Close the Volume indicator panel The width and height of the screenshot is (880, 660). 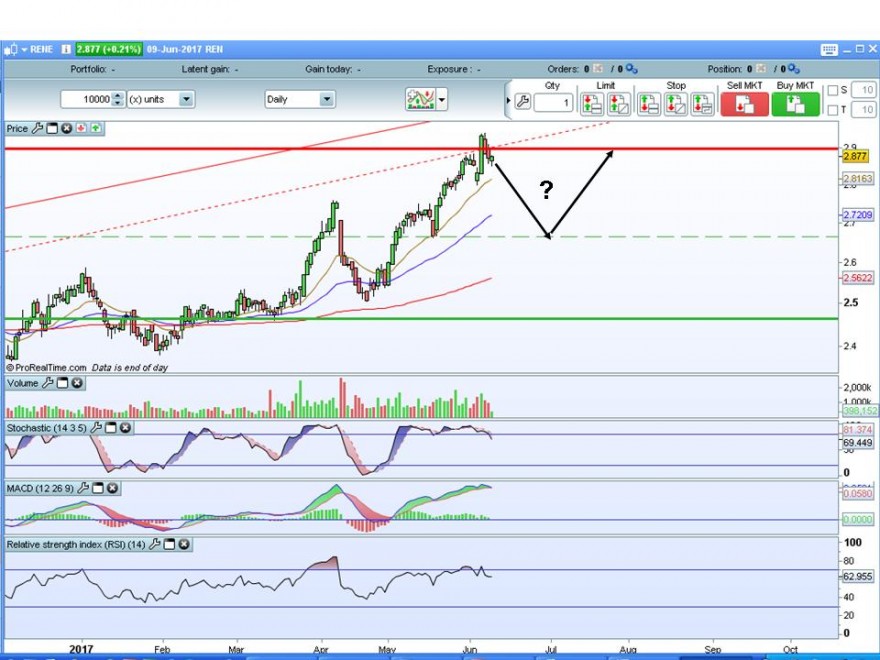point(77,383)
